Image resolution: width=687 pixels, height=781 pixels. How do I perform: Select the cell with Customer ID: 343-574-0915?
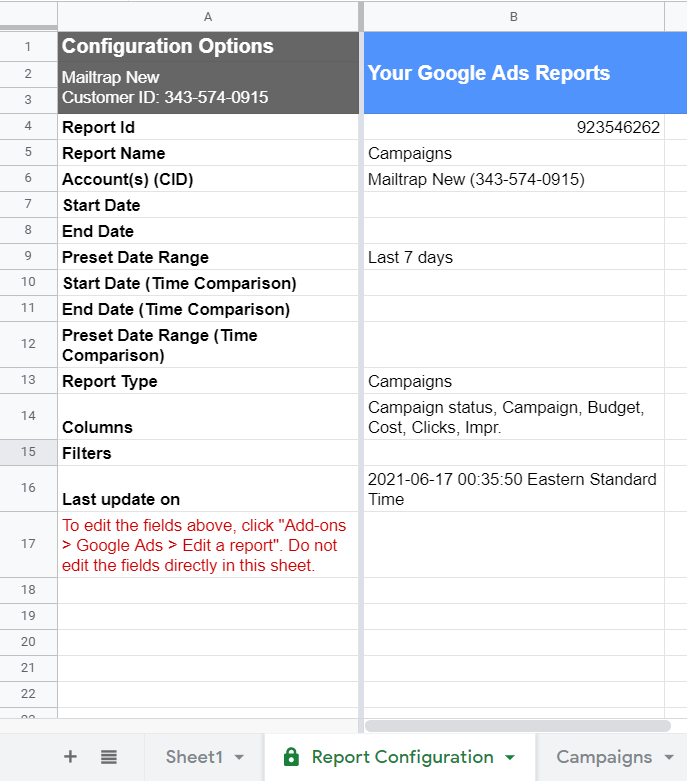pyautogui.click(x=208, y=88)
